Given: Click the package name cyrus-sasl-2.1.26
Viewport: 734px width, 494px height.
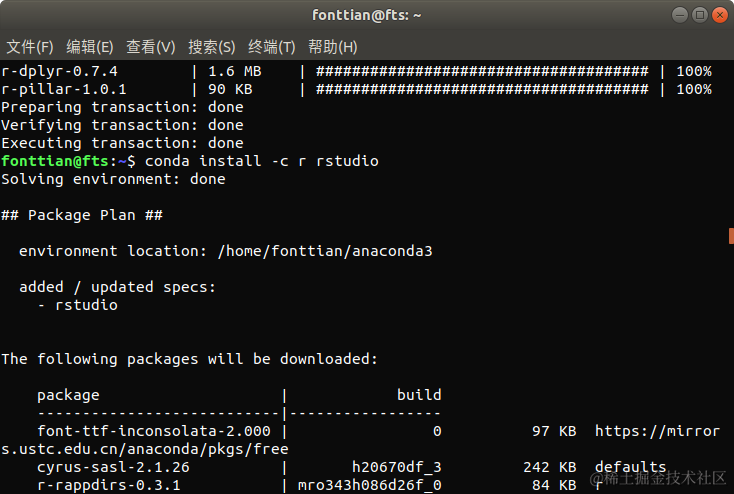Looking at the screenshot, I should 113,467.
